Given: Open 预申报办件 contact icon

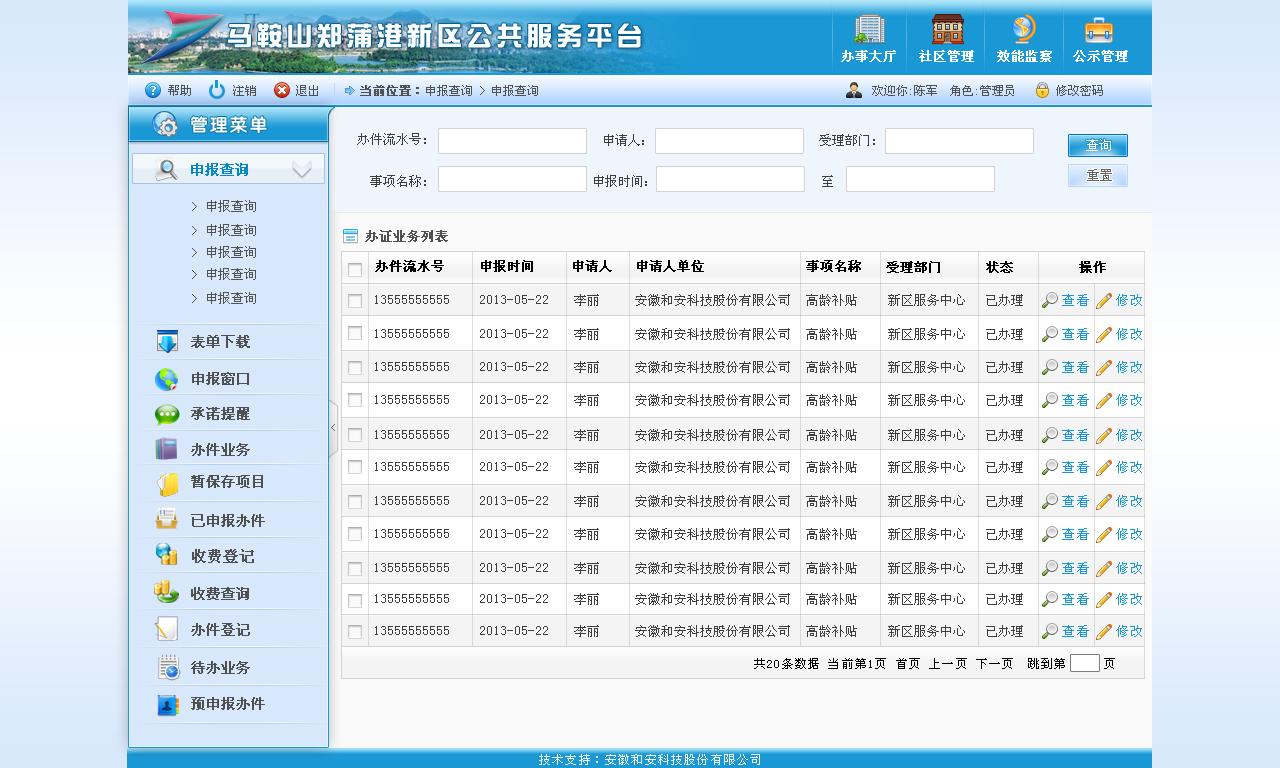Looking at the screenshot, I should click(x=167, y=704).
